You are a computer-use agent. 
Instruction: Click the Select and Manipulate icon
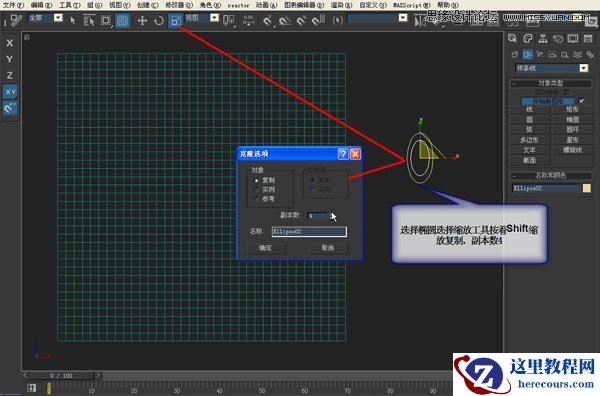(x=248, y=21)
